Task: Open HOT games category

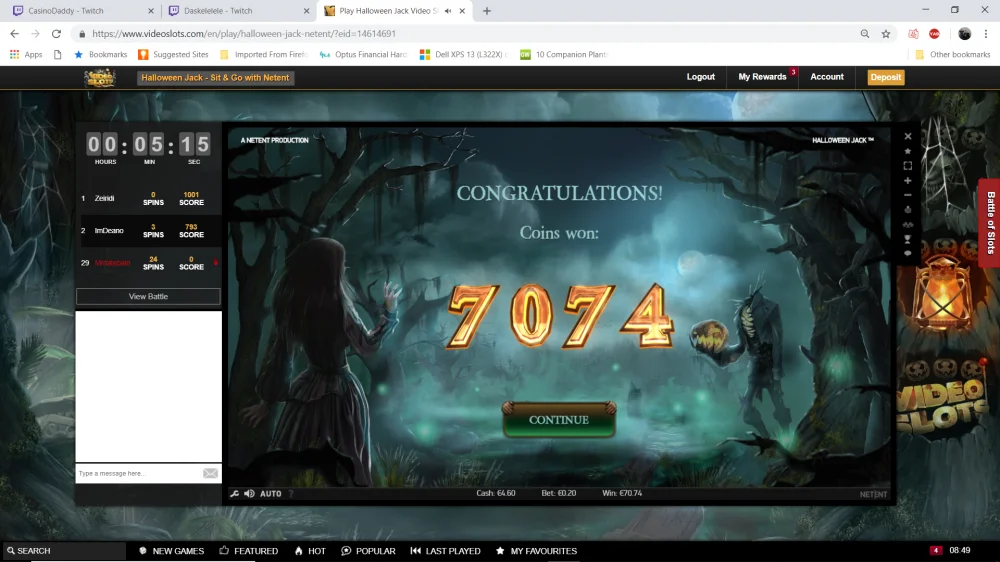Action: (x=310, y=551)
